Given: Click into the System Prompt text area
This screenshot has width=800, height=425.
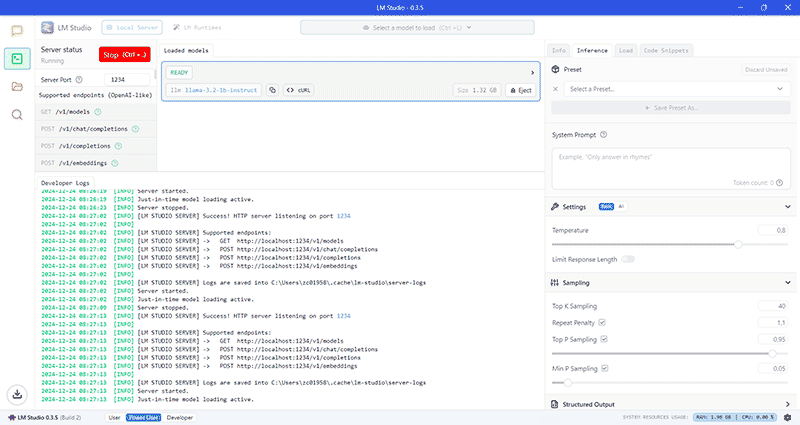Looking at the screenshot, I should click(x=671, y=168).
